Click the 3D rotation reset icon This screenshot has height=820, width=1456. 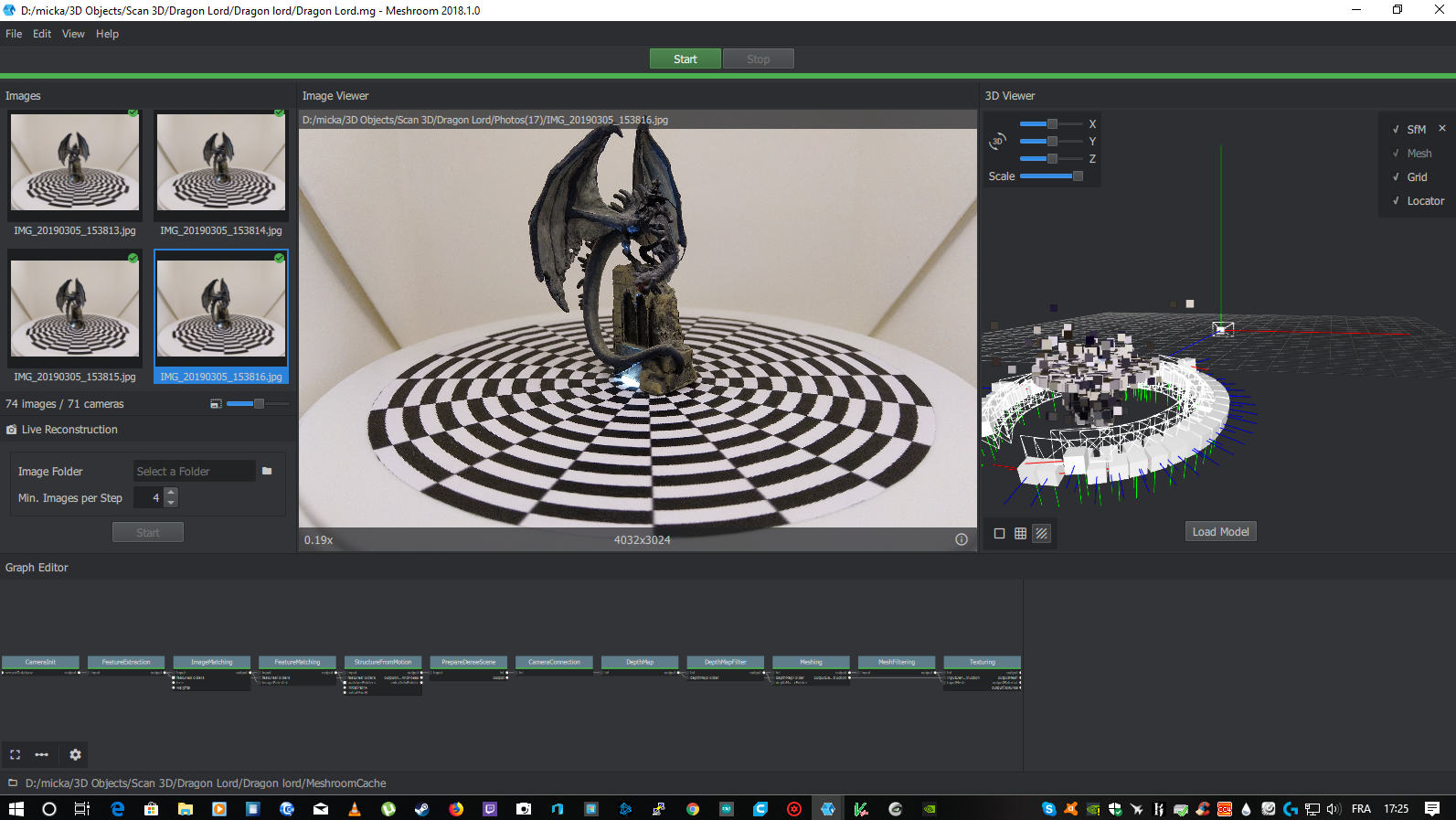(x=997, y=142)
